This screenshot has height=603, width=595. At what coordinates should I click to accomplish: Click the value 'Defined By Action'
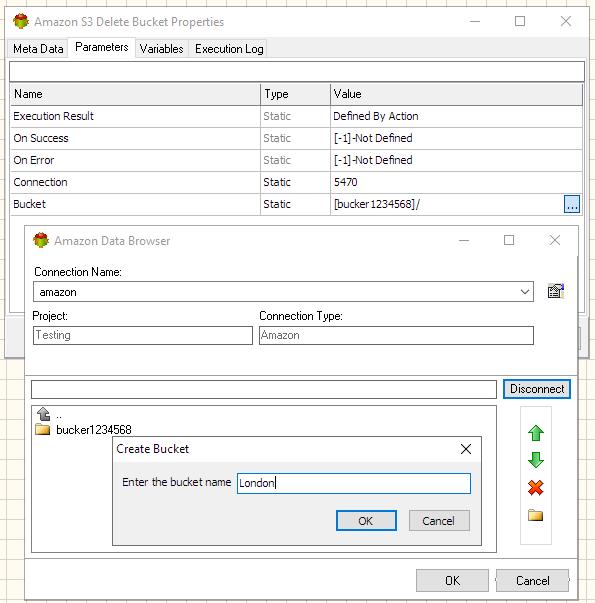[x=375, y=116]
